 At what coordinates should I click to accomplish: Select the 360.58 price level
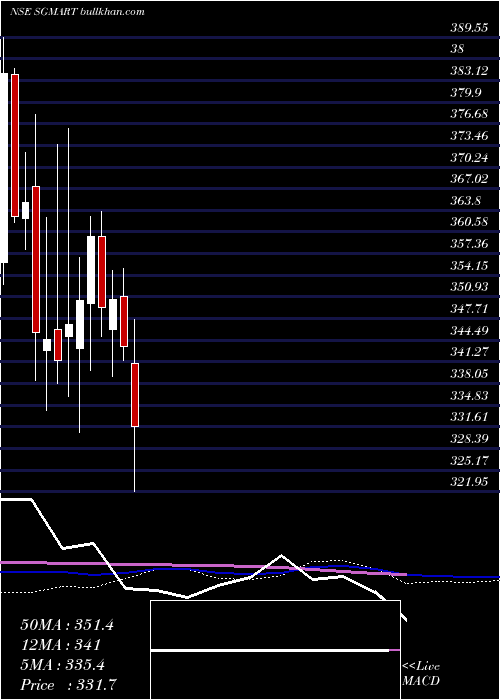[469, 222]
